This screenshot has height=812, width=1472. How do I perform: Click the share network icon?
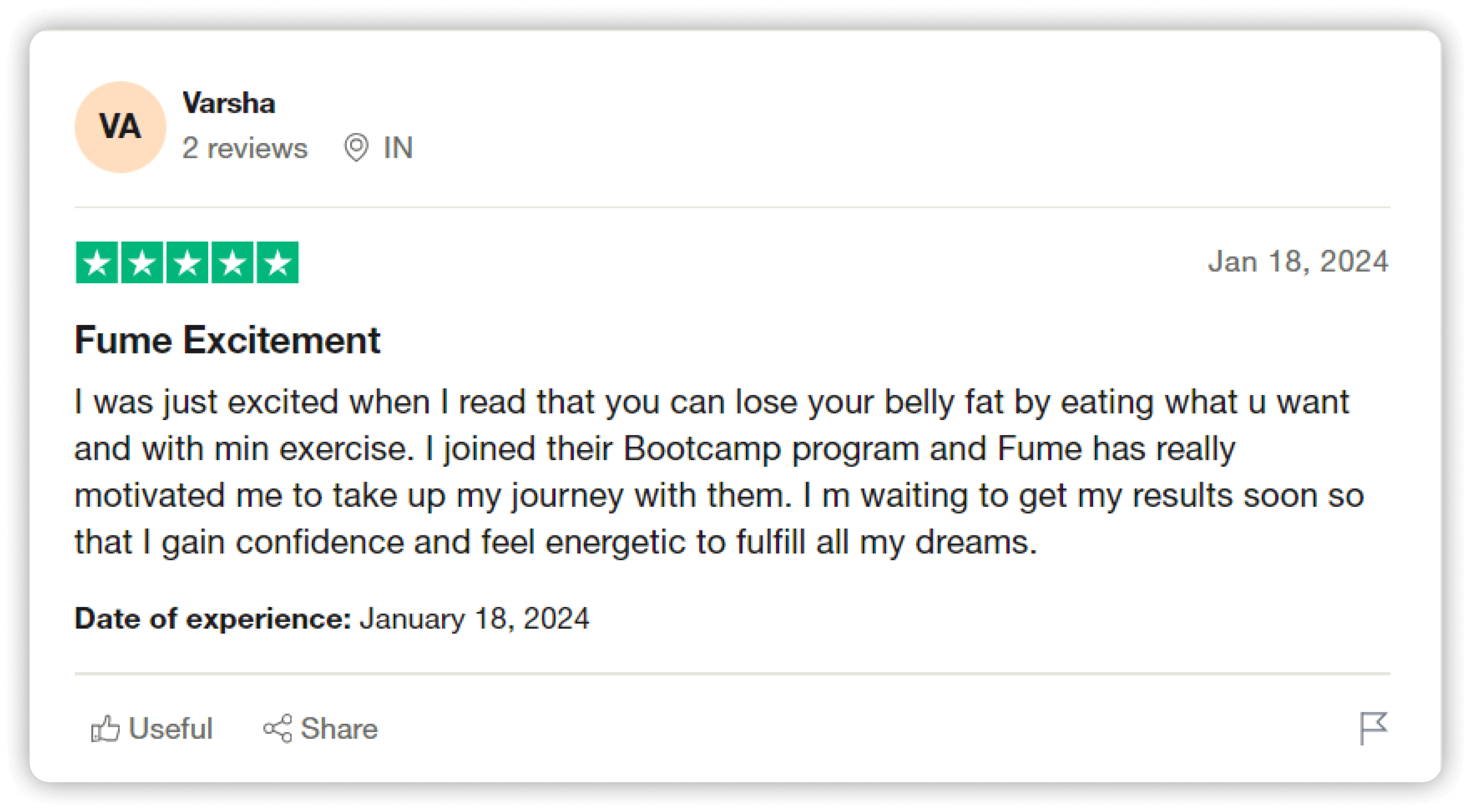278,729
